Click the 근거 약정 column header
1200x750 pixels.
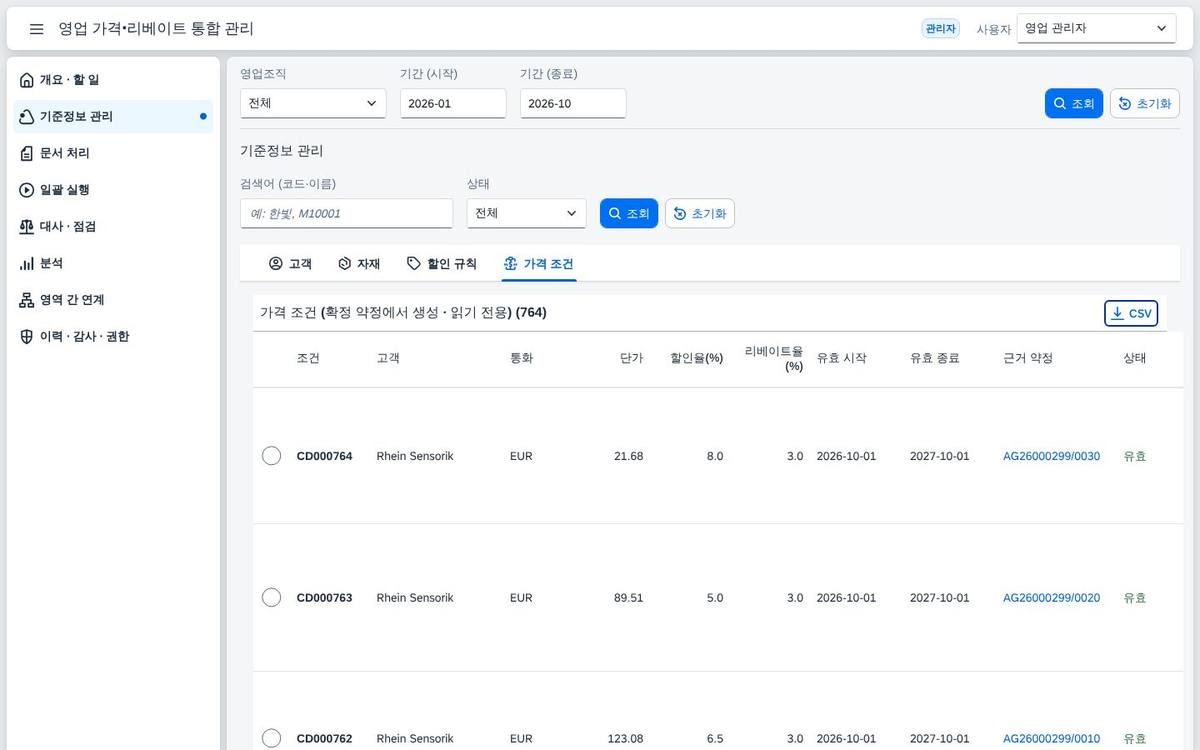(x=1028, y=358)
